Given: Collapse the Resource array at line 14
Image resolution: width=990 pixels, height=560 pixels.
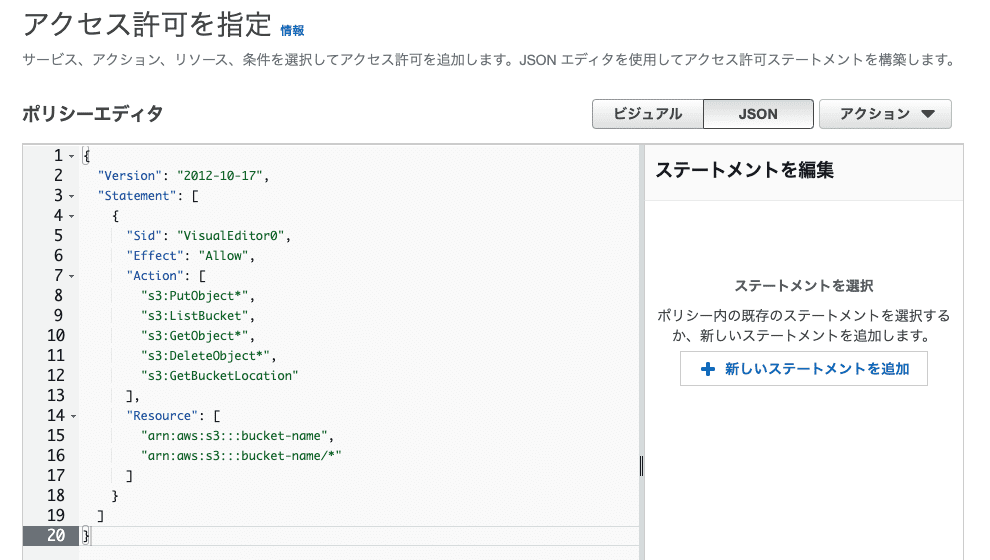Looking at the screenshot, I should click(x=71, y=416).
